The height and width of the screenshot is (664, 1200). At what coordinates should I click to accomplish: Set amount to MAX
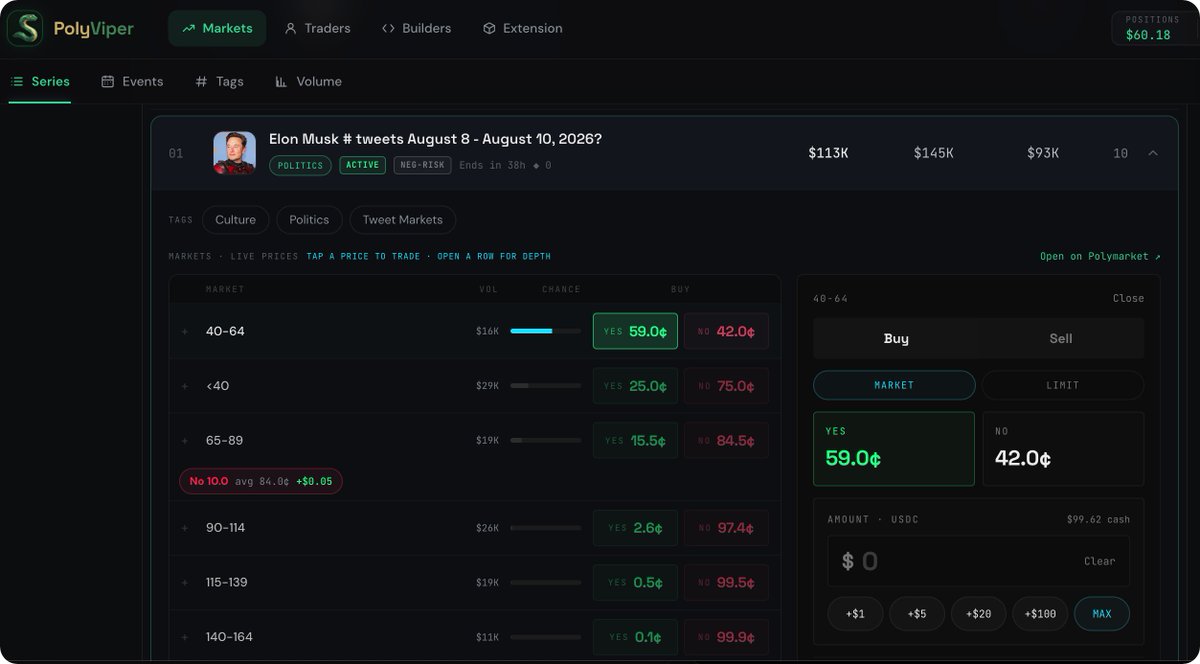(x=1102, y=614)
